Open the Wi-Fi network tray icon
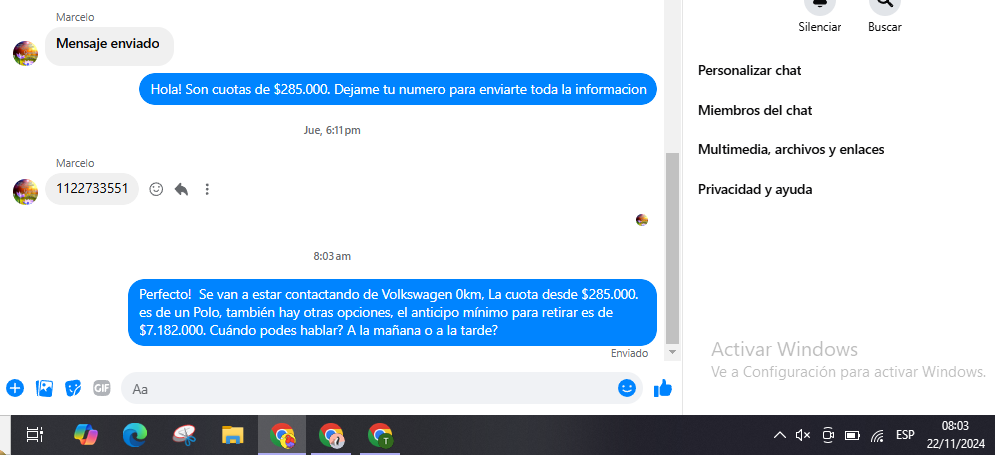 pyautogui.click(x=878, y=435)
